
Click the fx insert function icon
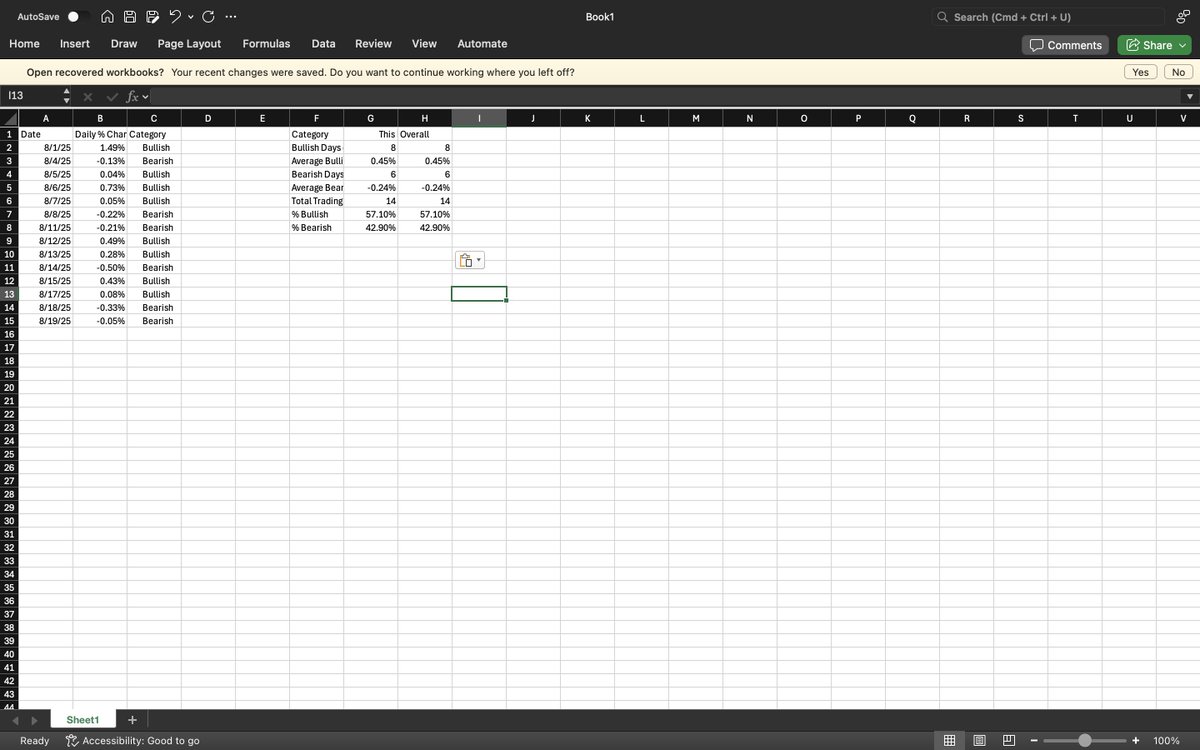point(132,96)
